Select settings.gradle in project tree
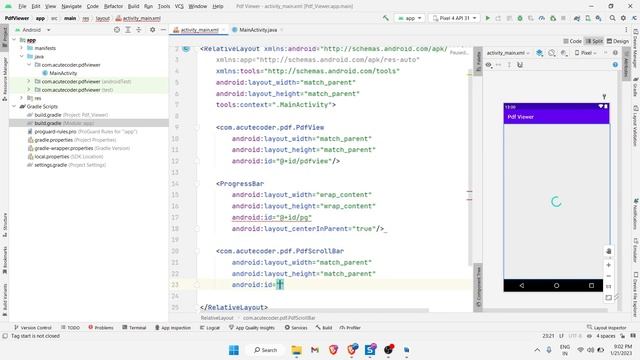The image size is (640, 360). (x=66, y=165)
